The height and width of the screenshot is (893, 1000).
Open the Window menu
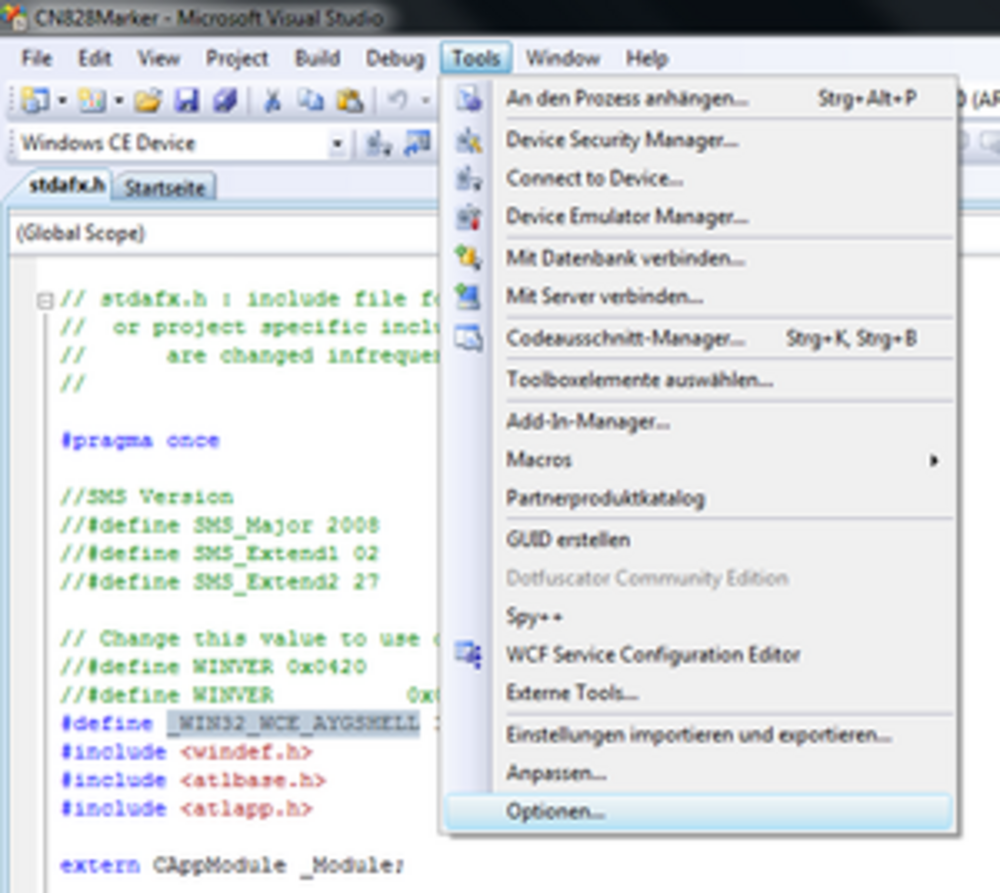pyautogui.click(x=562, y=58)
